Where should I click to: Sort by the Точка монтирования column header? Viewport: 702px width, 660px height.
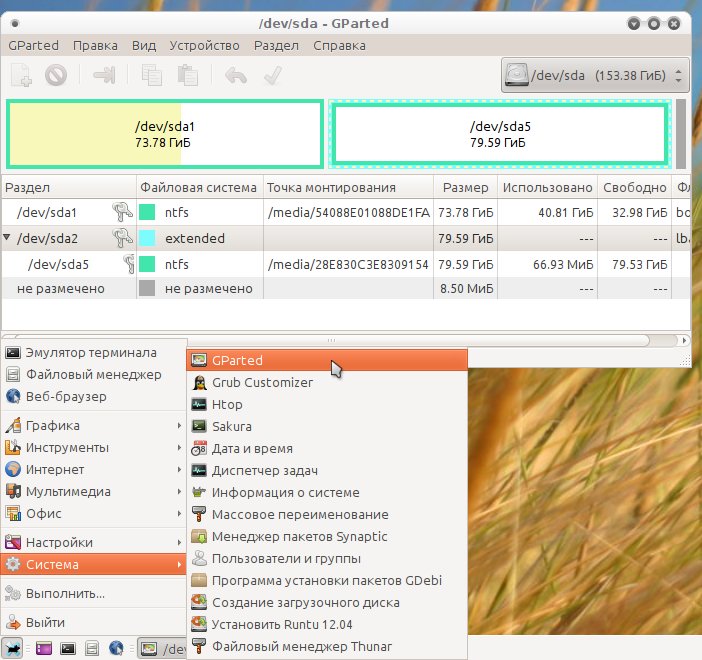[x=348, y=187]
